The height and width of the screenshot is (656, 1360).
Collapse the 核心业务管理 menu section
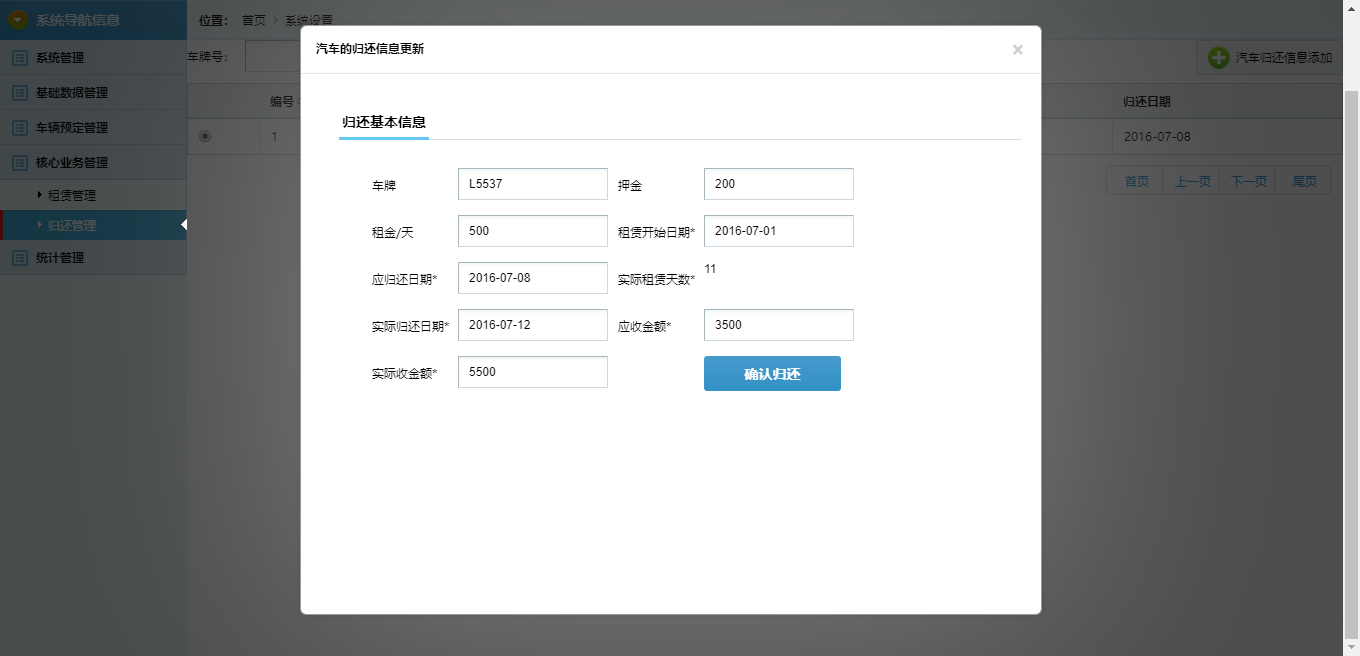pyautogui.click(x=70, y=161)
